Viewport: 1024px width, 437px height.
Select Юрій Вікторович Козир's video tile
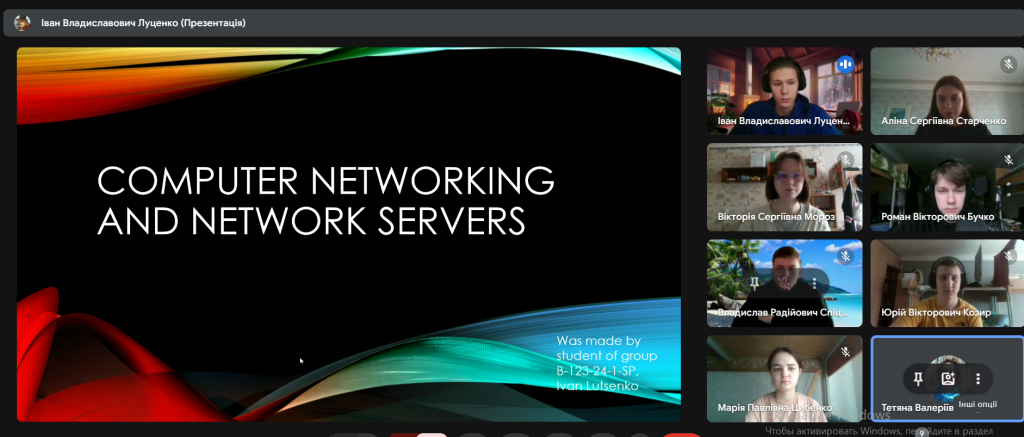tap(946, 282)
